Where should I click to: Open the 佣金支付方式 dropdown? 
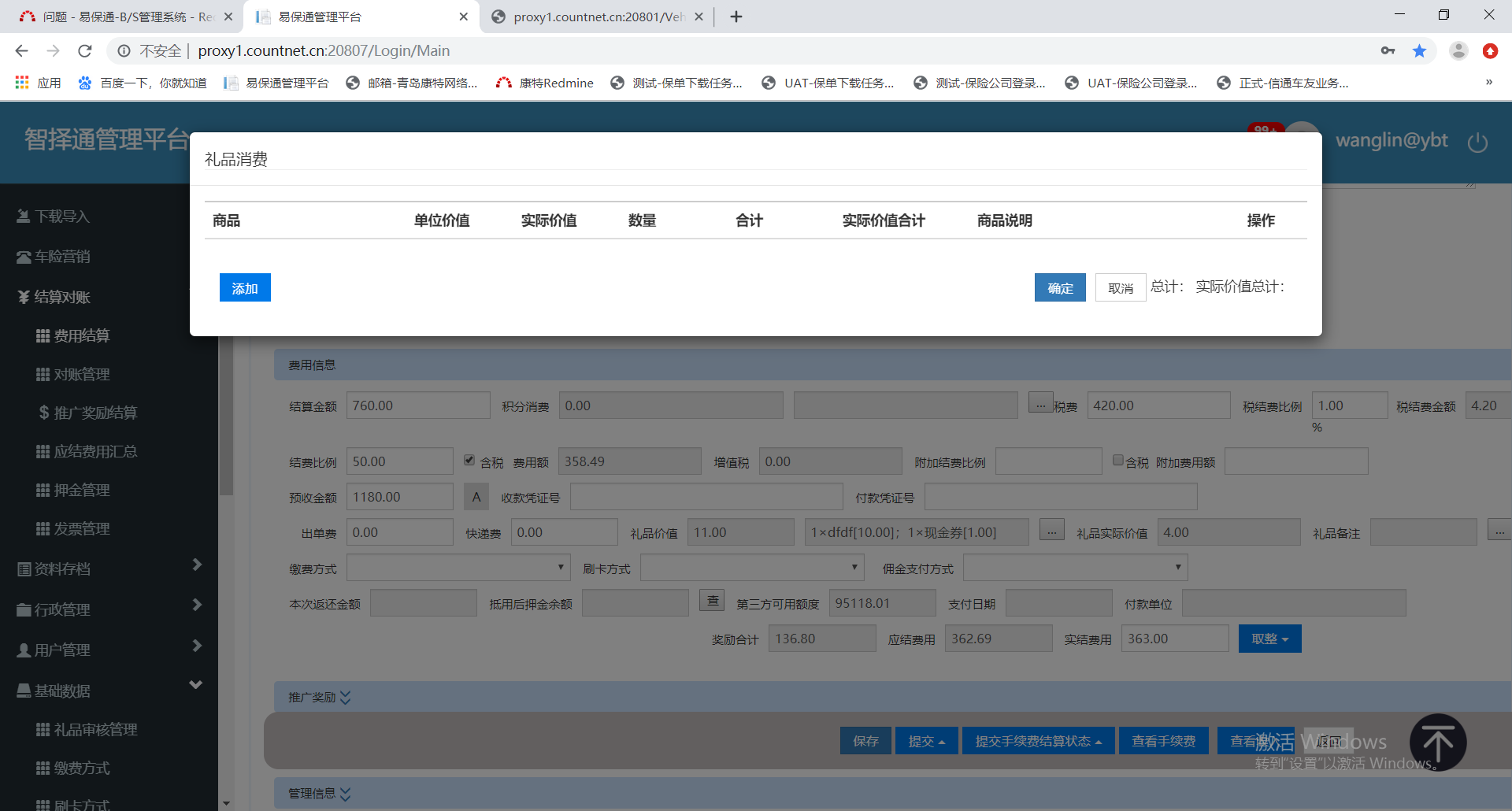[x=1074, y=568]
